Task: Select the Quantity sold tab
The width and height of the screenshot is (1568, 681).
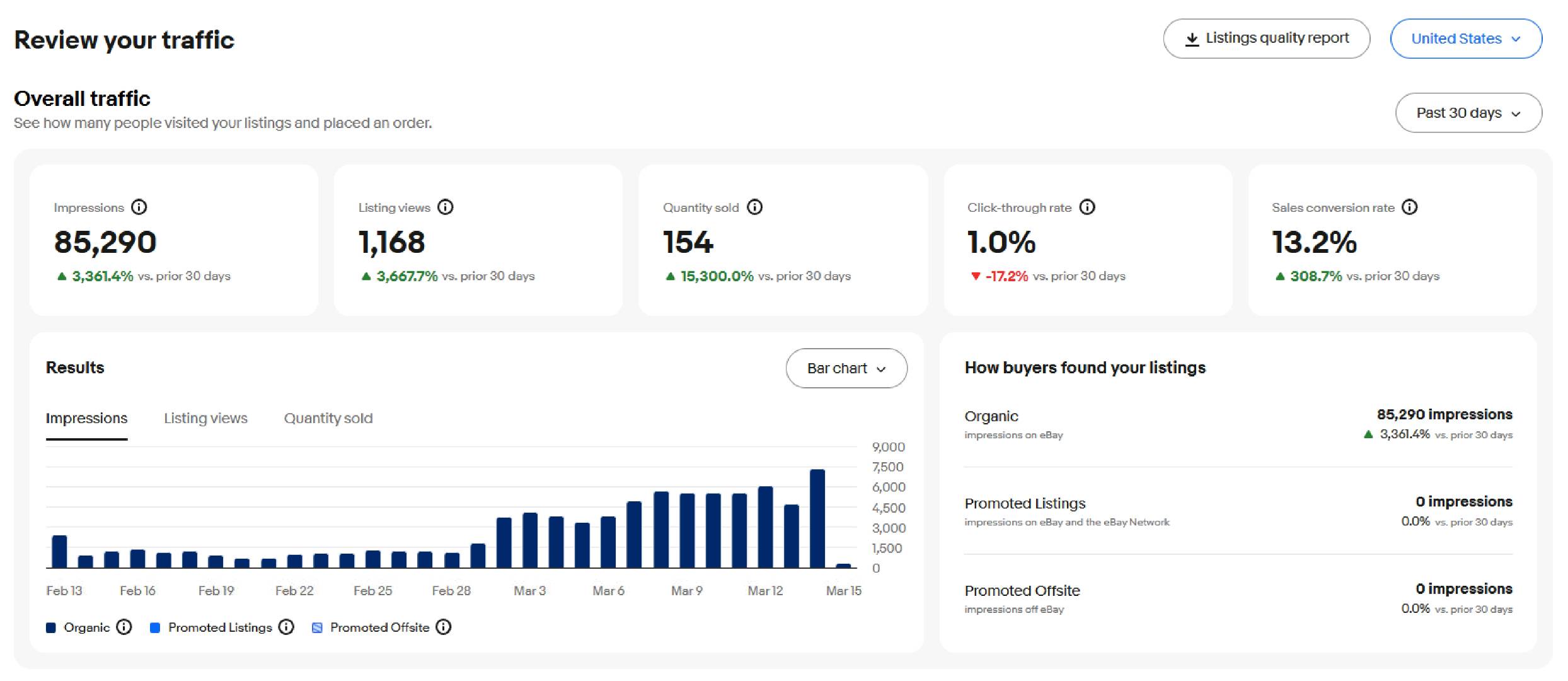Action: coord(328,419)
